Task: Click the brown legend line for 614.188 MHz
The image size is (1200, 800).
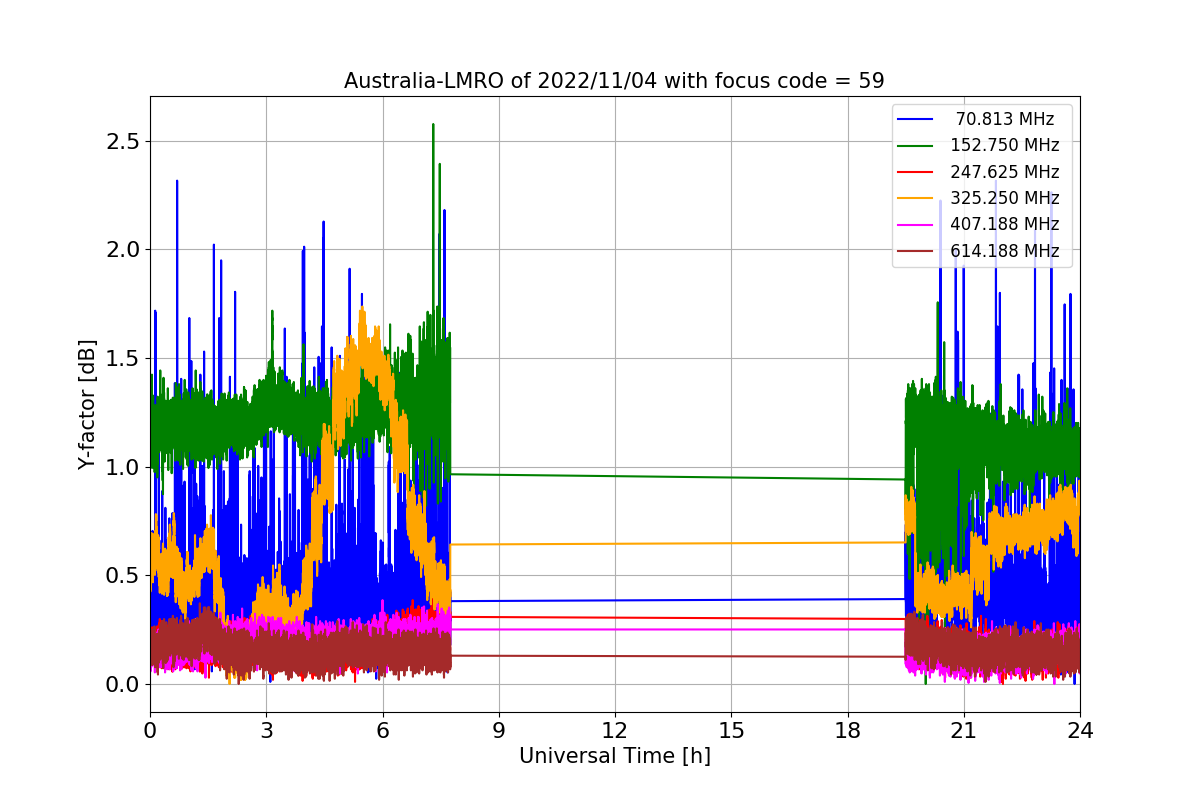Action: [915, 251]
